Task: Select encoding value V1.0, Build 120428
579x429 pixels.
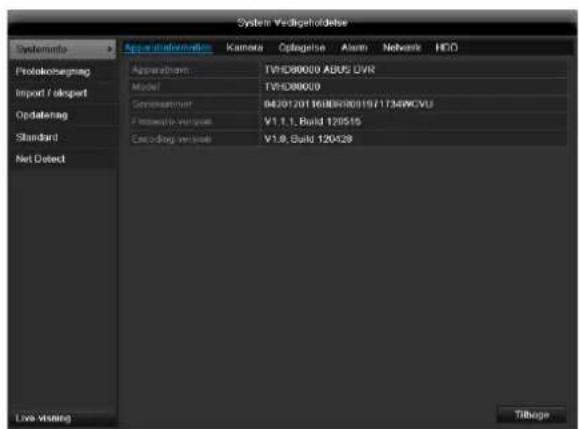Action: coord(308,139)
